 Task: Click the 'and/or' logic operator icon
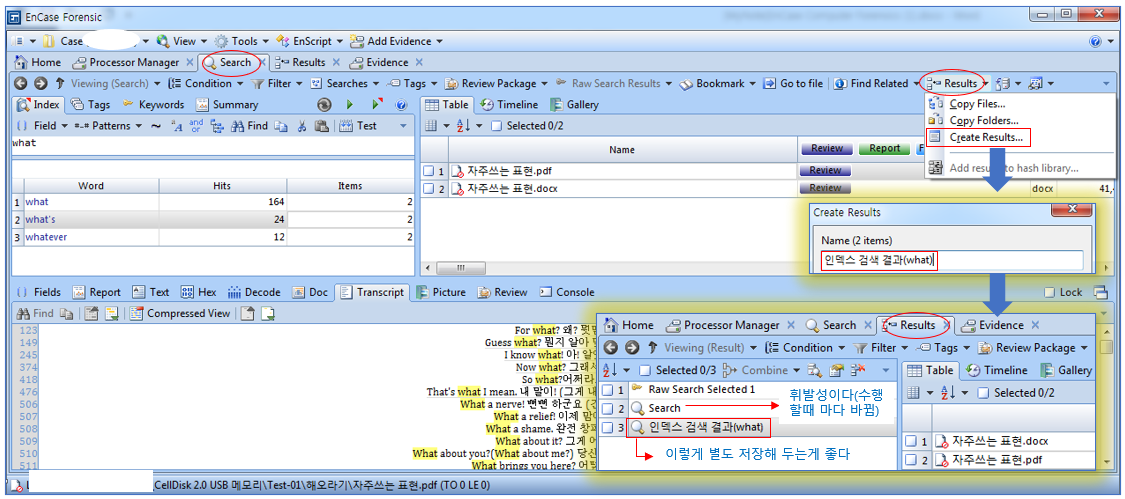click(x=196, y=126)
